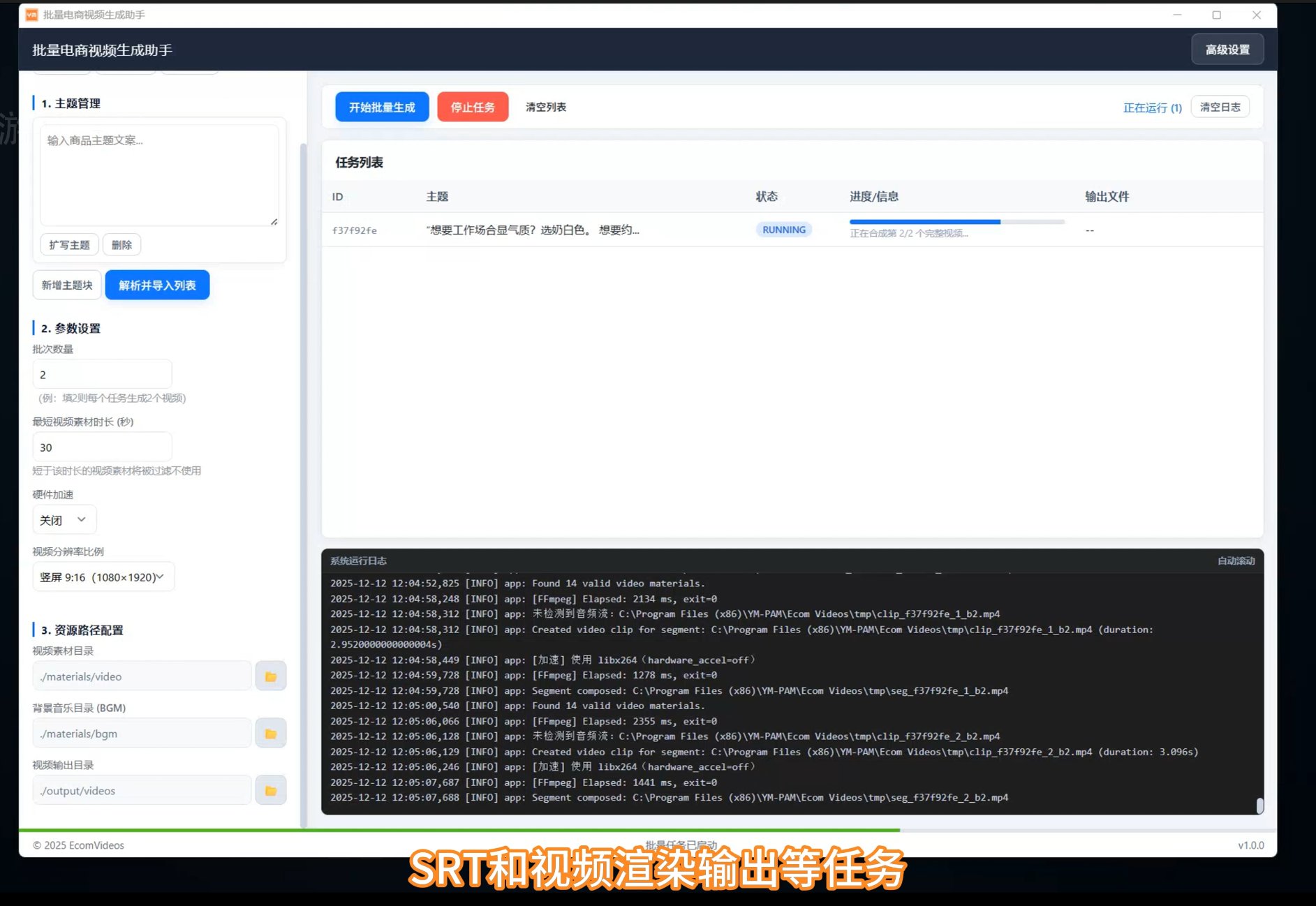Click the ./materials/bgm path field

(x=142, y=734)
